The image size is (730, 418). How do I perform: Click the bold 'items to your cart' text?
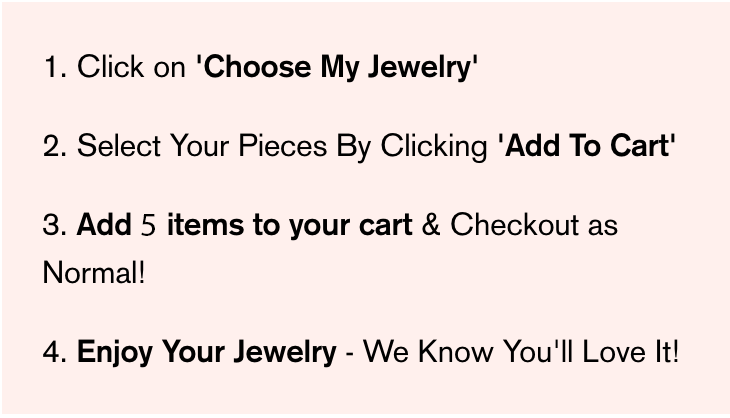tap(289, 226)
